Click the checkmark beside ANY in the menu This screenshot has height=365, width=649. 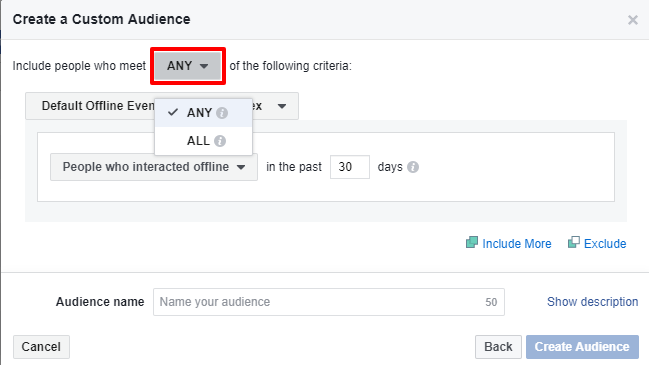(173, 112)
